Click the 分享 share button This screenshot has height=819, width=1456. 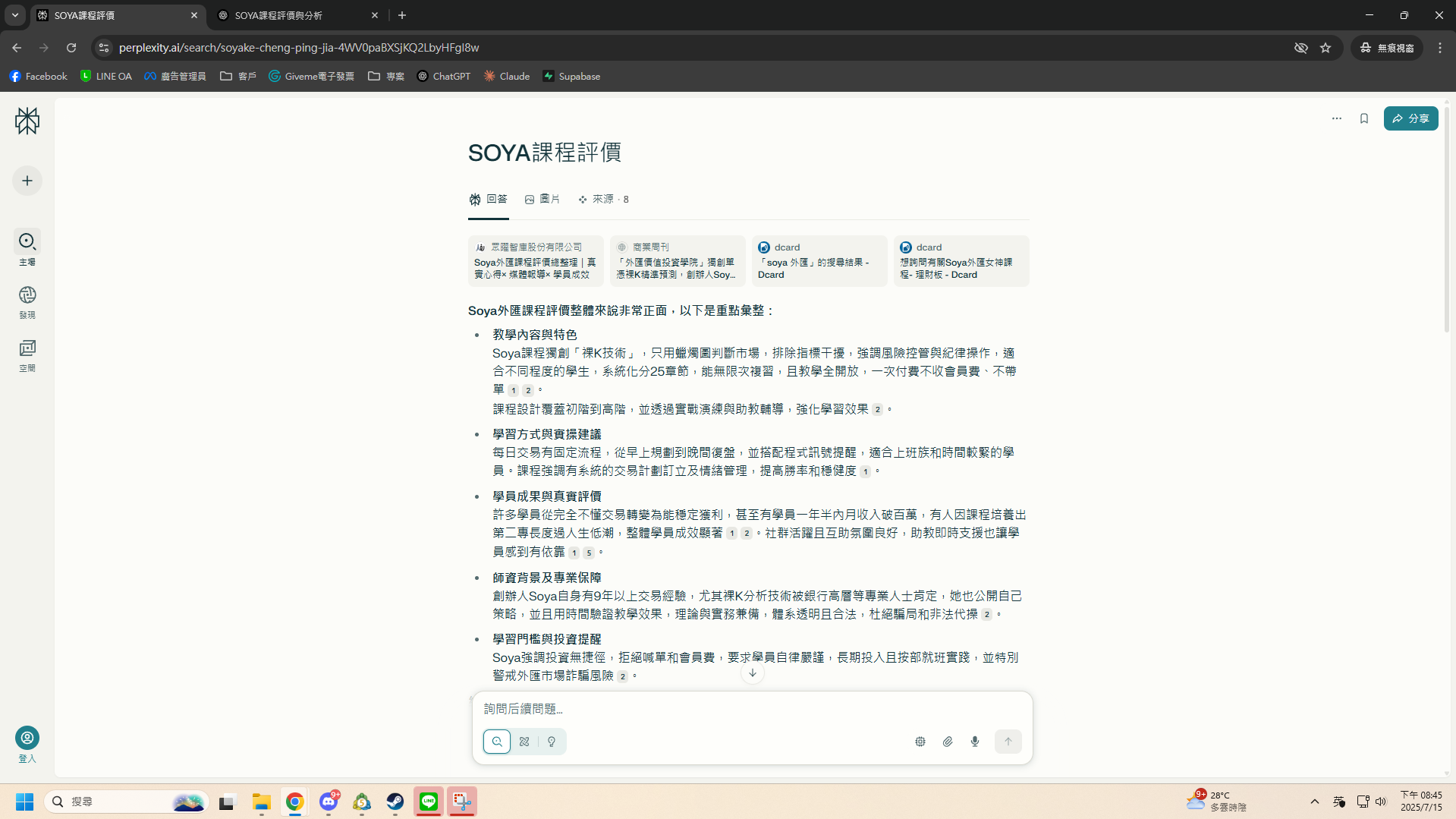point(1410,118)
